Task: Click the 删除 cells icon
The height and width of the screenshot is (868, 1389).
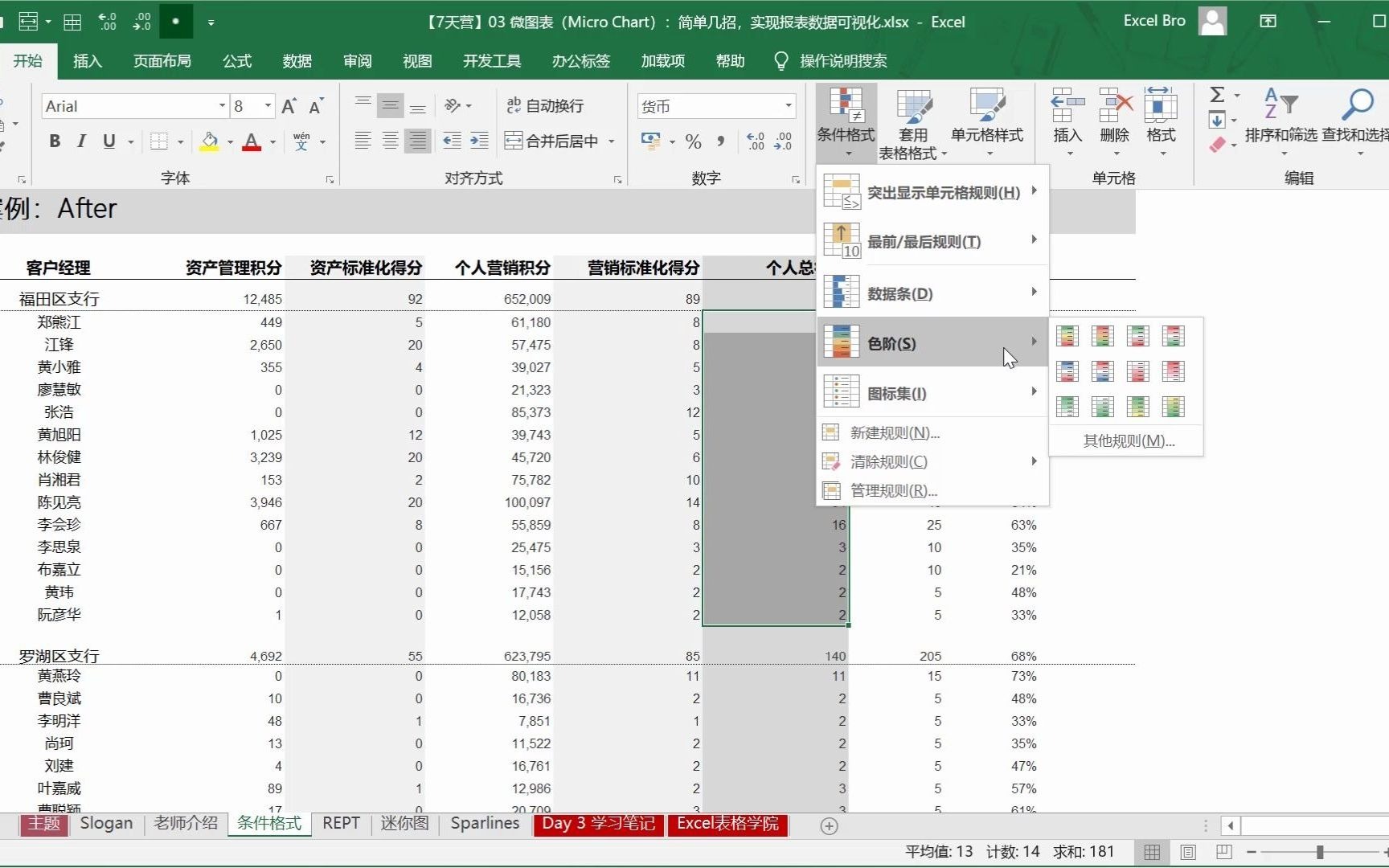Action: pyautogui.click(x=1115, y=106)
